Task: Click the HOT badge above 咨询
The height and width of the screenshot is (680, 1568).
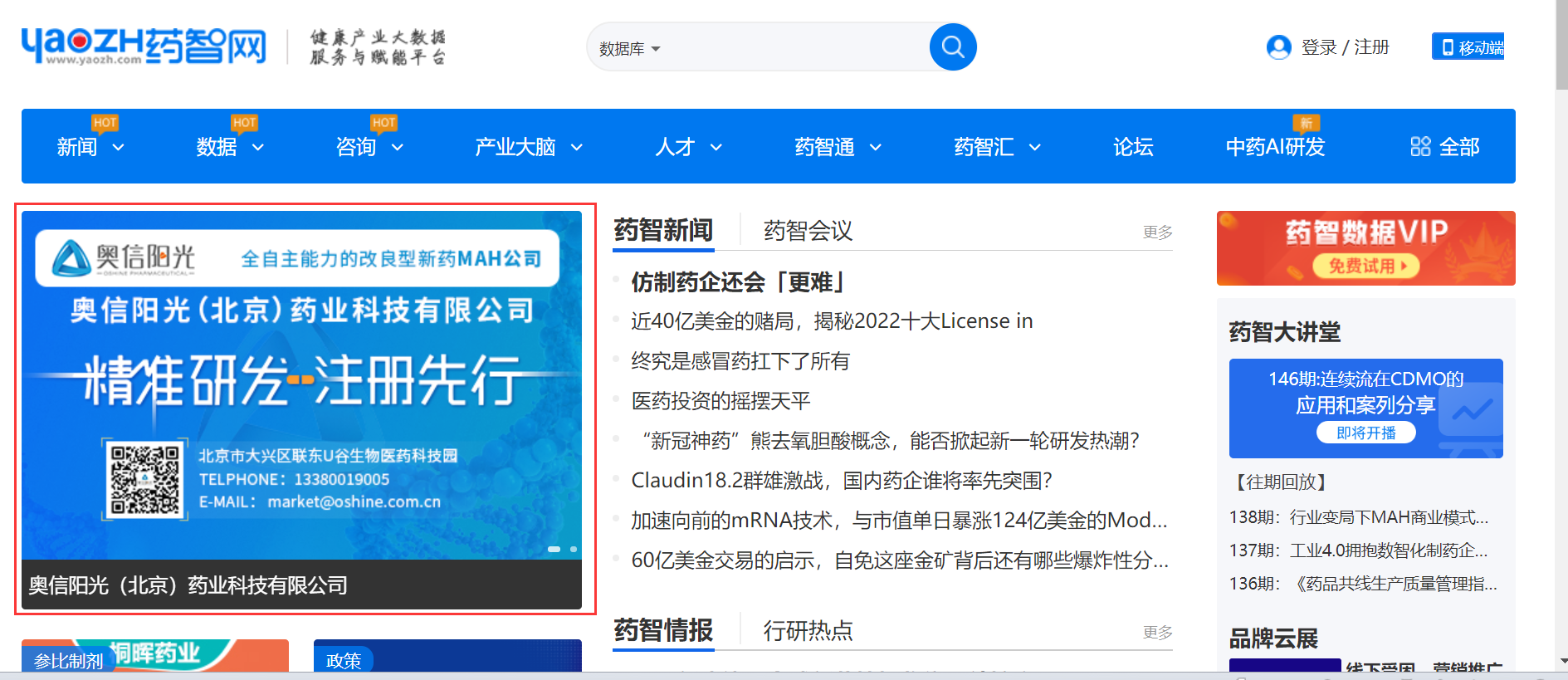Action: tap(384, 123)
